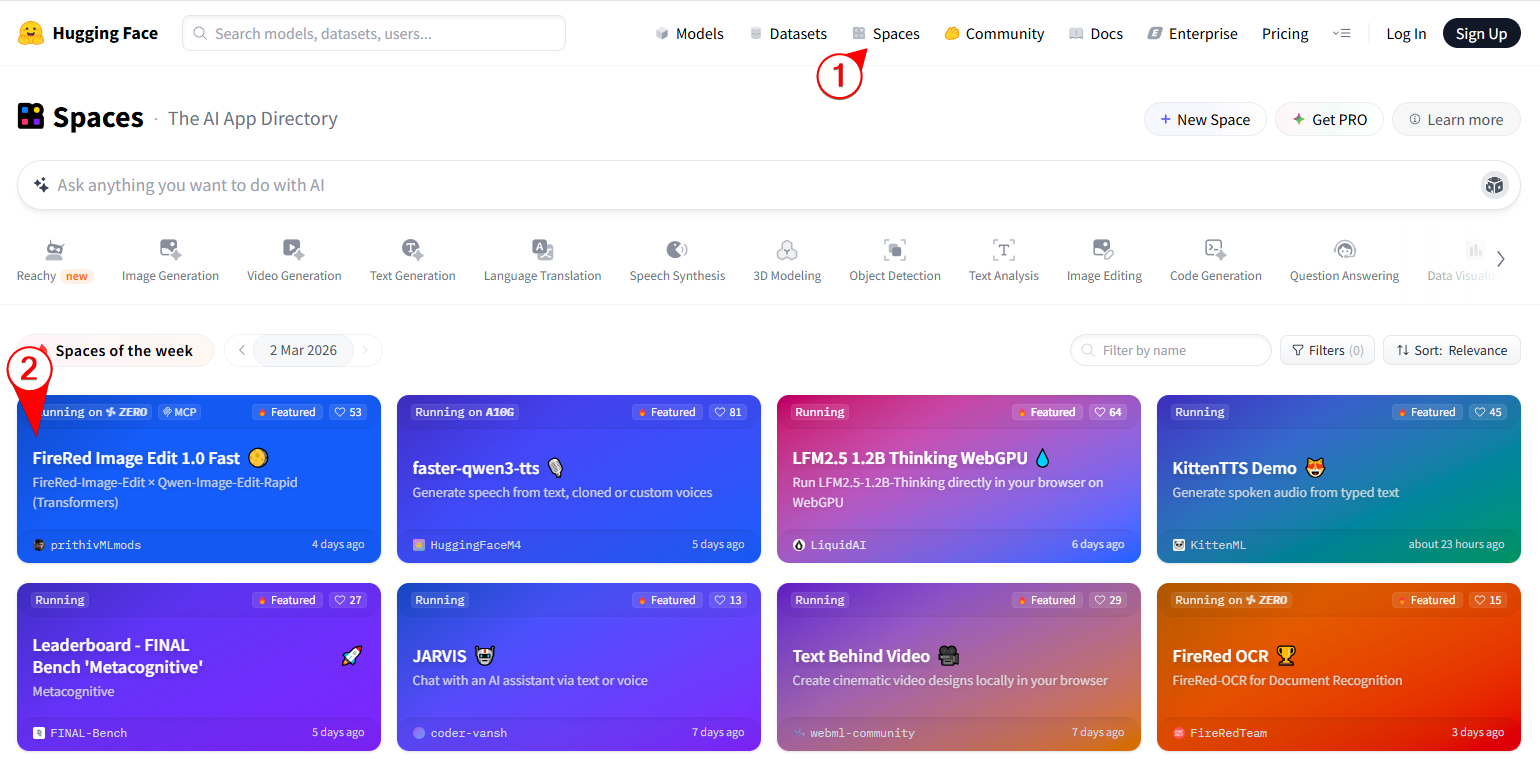Open the Object Detection category

pyautogui.click(x=894, y=260)
